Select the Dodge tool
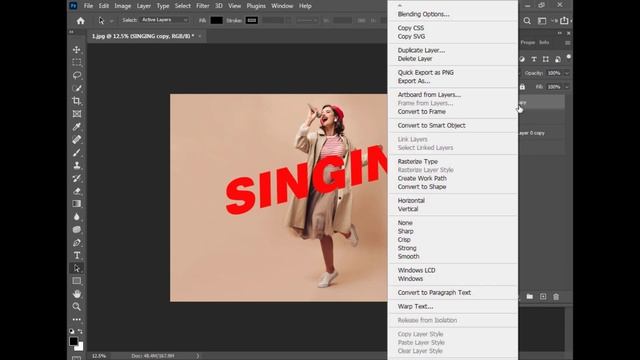 (x=77, y=229)
